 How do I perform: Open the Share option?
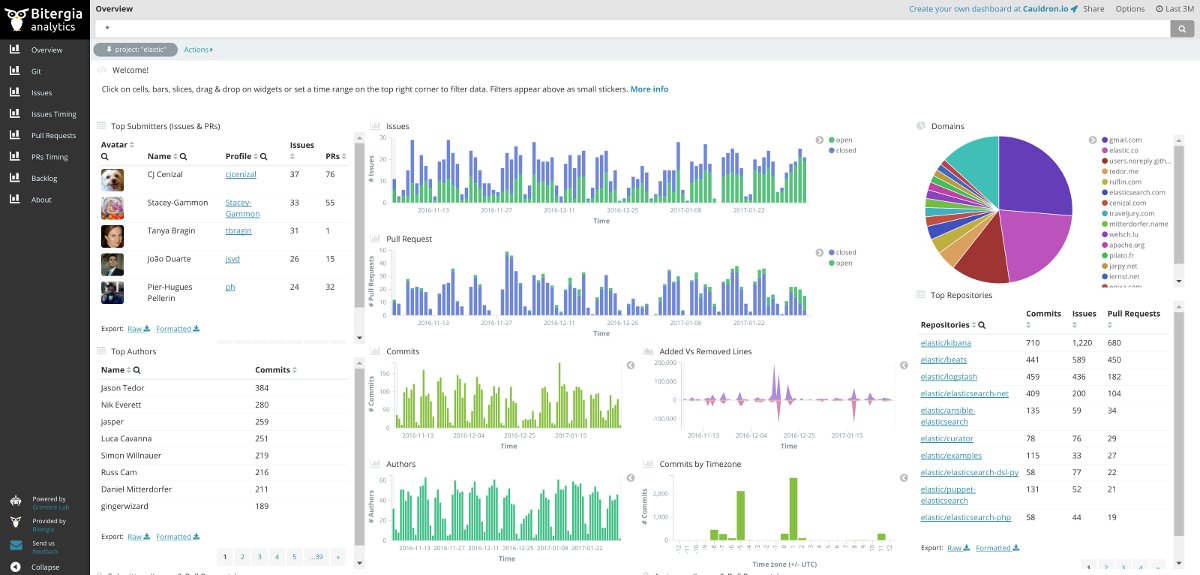pyautogui.click(x=1094, y=9)
